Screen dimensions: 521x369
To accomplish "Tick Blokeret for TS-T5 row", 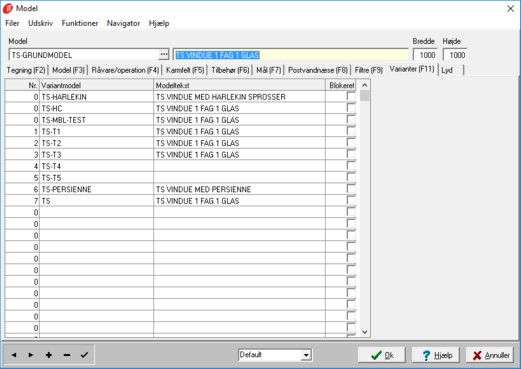I will [351, 178].
